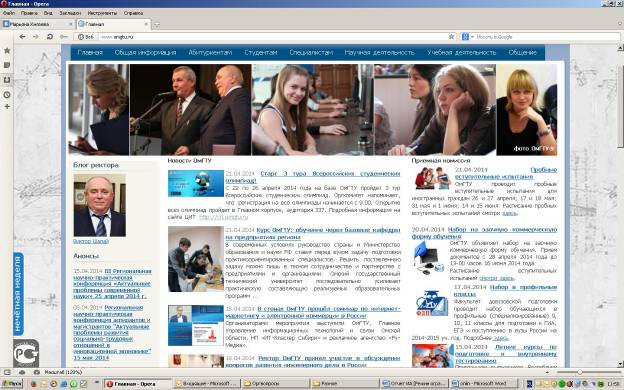Open the history clock panel in the sidebar
Screen dimensions: 624x390
tap(7, 95)
